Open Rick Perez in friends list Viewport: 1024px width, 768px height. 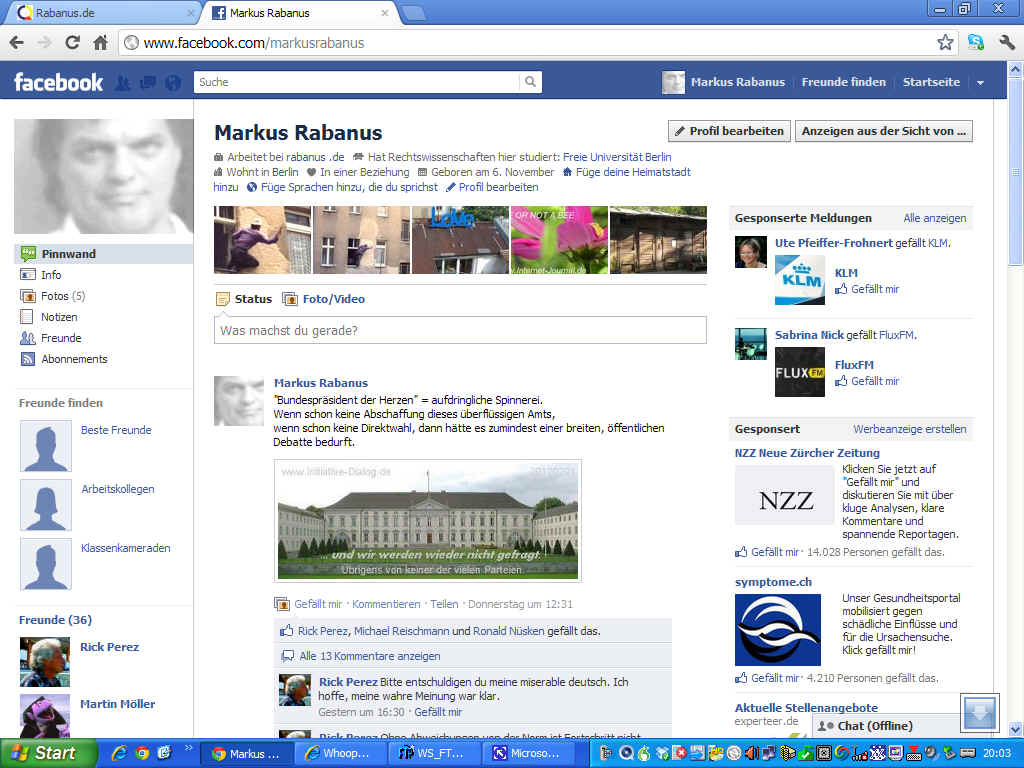click(109, 647)
